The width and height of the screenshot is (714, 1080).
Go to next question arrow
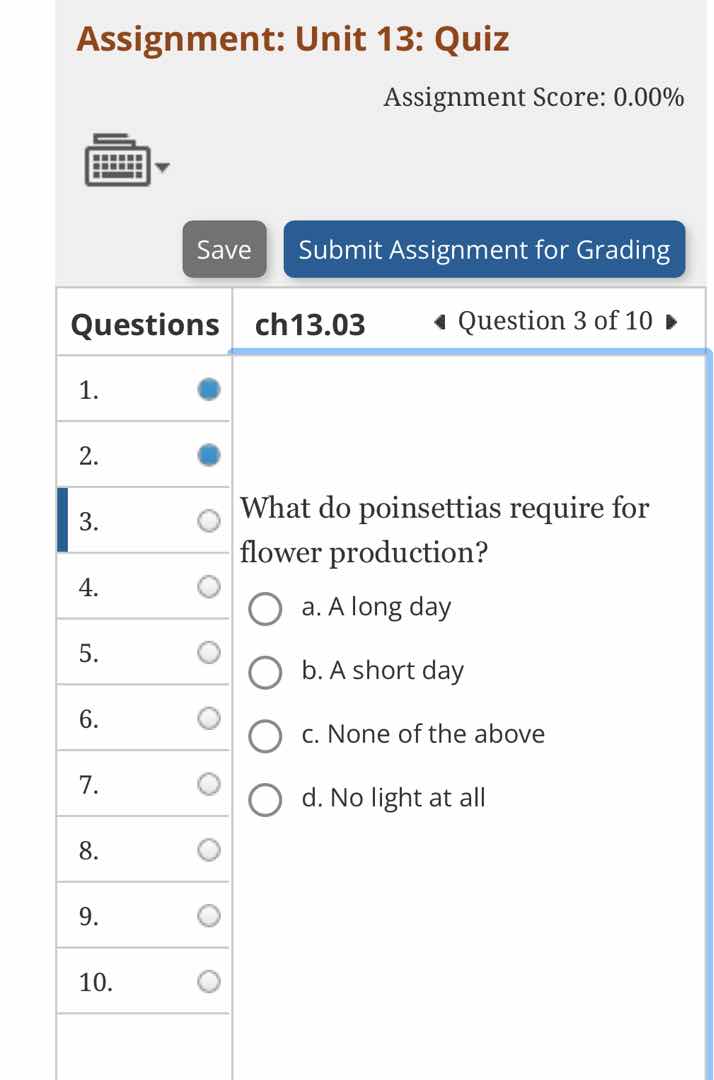[x=672, y=322]
